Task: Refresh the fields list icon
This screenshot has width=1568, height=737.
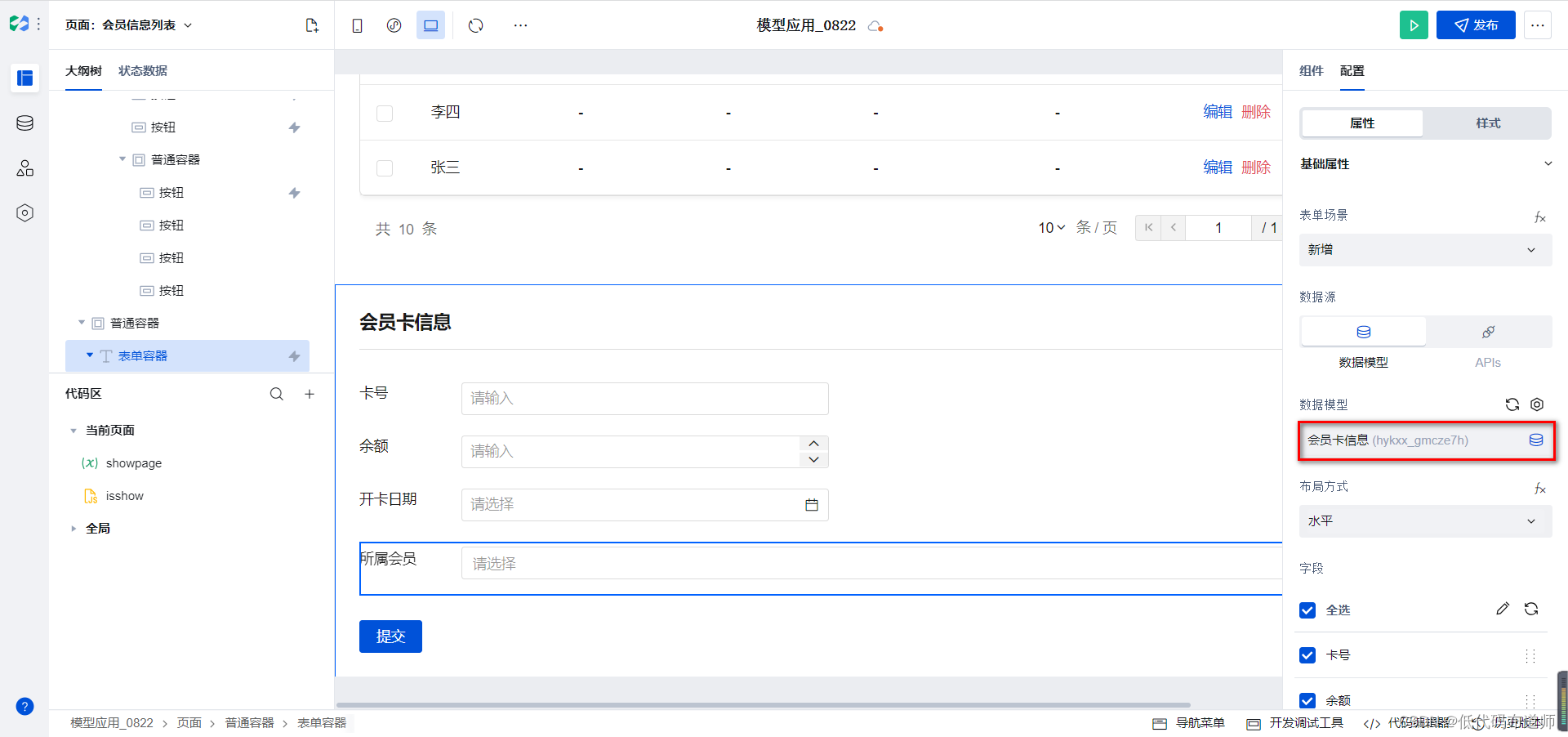Action: 1531,609
